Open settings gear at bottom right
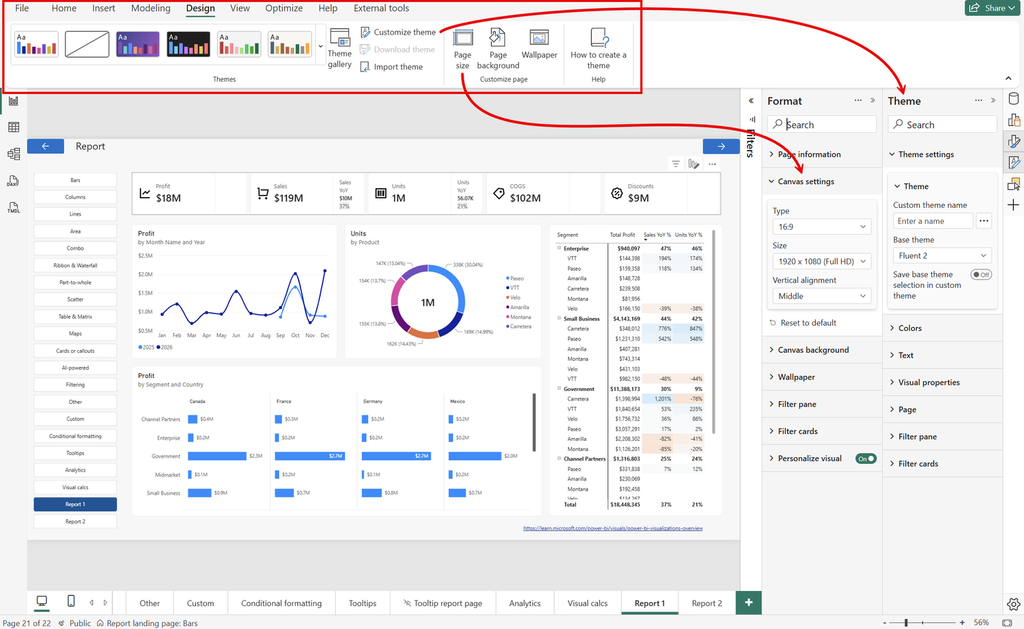This screenshot has width=1024, height=629. [x=1013, y=604]
